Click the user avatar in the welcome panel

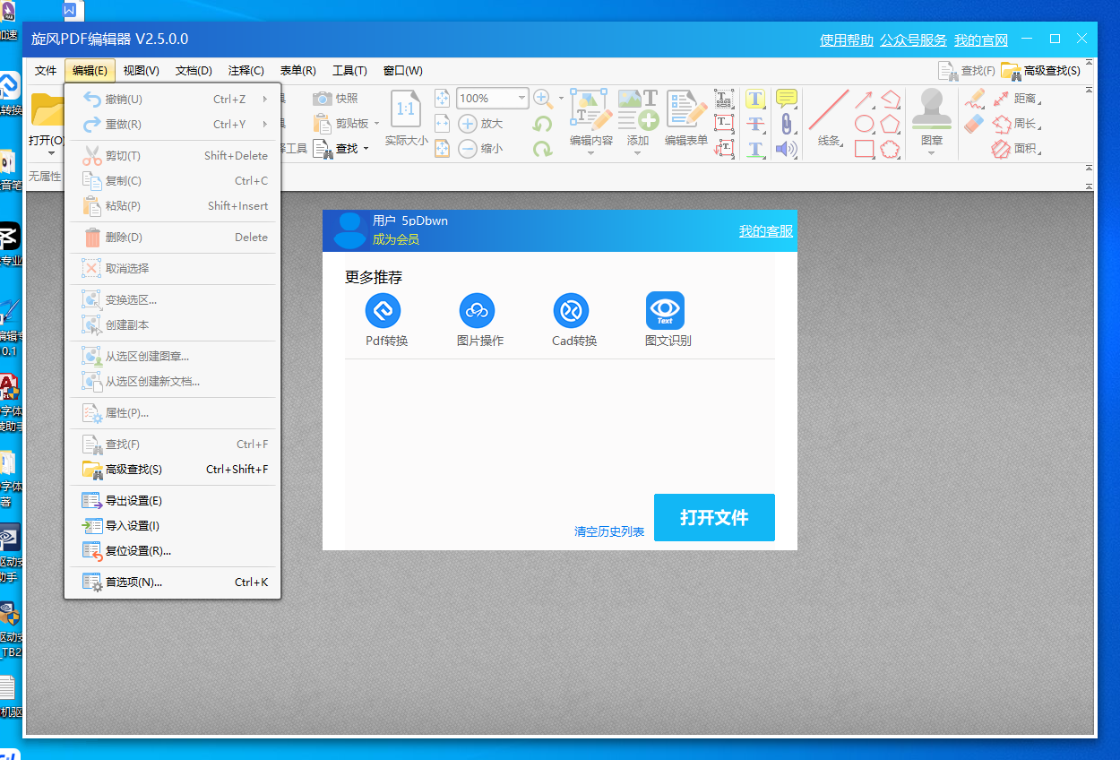point(349,230)
